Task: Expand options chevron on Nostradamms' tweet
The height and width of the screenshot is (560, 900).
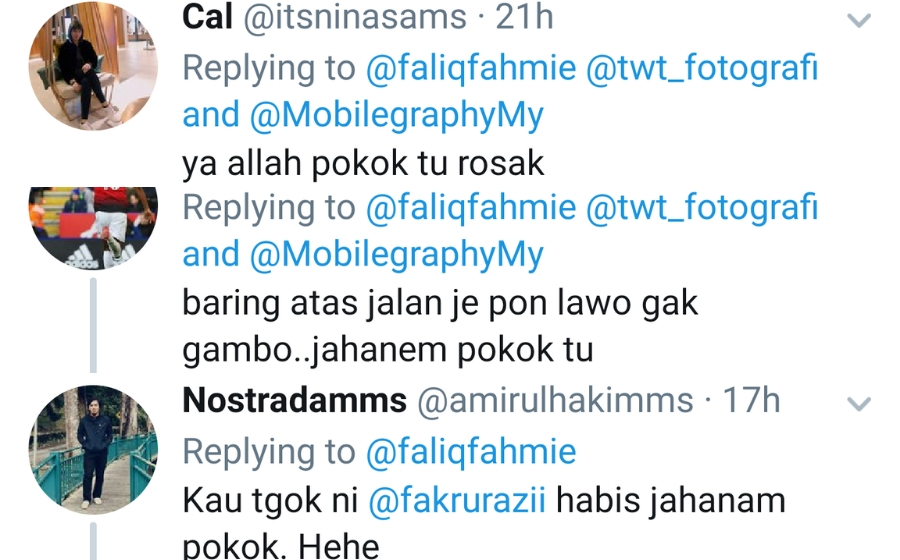Action: pos(859,404)
